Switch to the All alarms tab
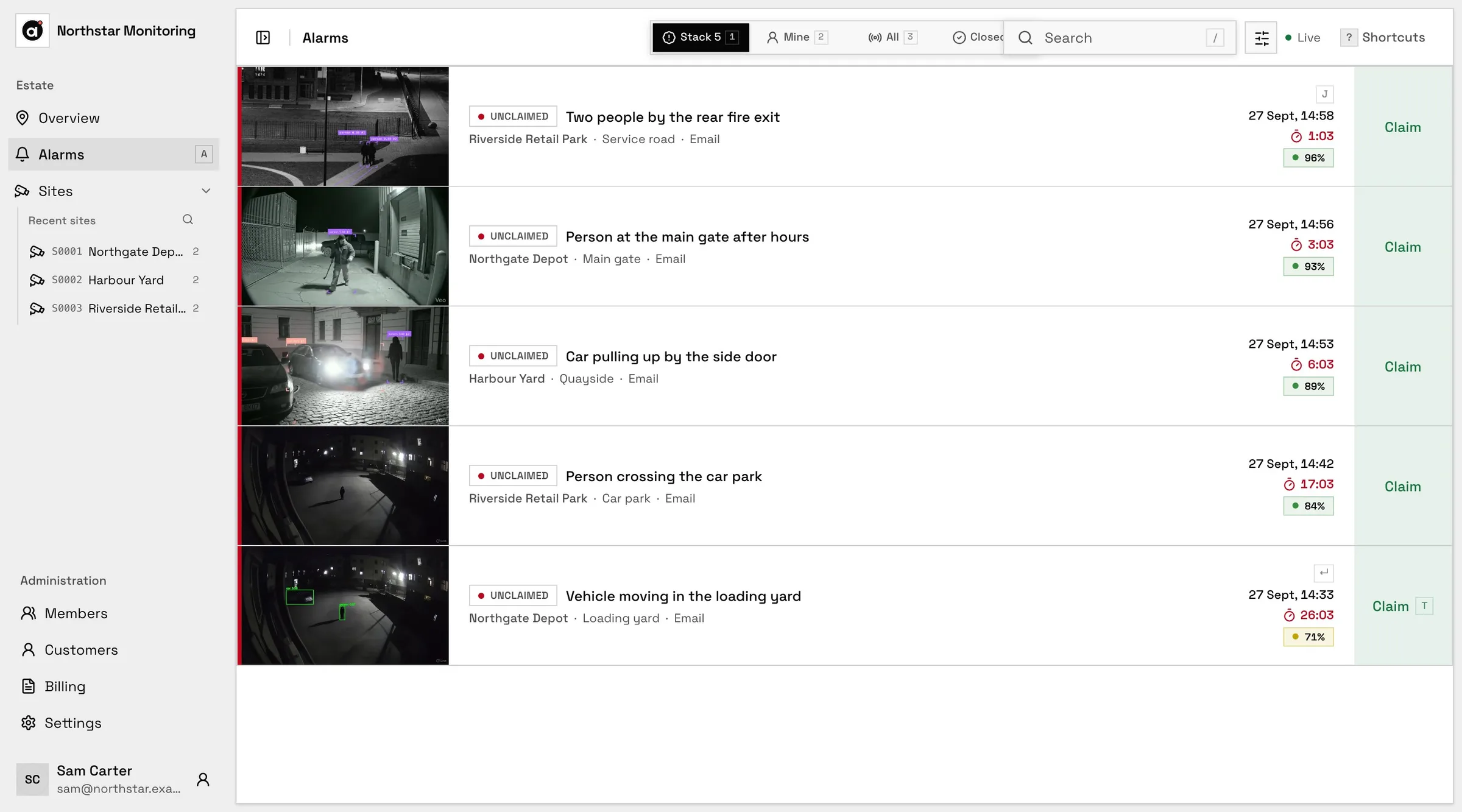The width and height of the screenshot is (1462, 812). 892,37
